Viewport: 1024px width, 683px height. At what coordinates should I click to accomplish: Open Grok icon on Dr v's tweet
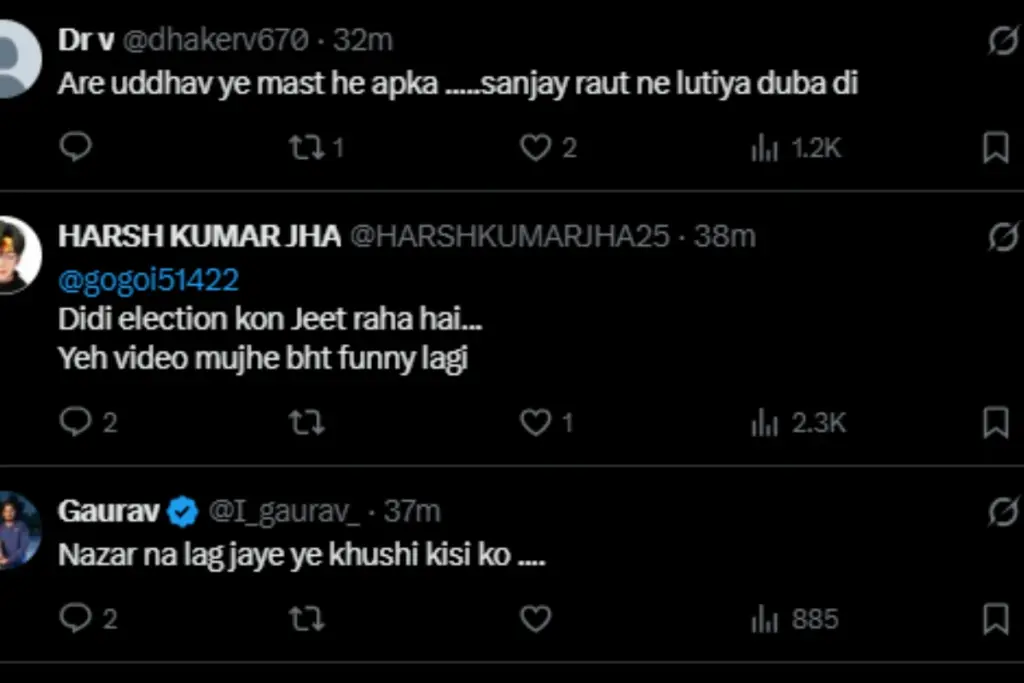pyautogui.click(x=1001, y=40)
